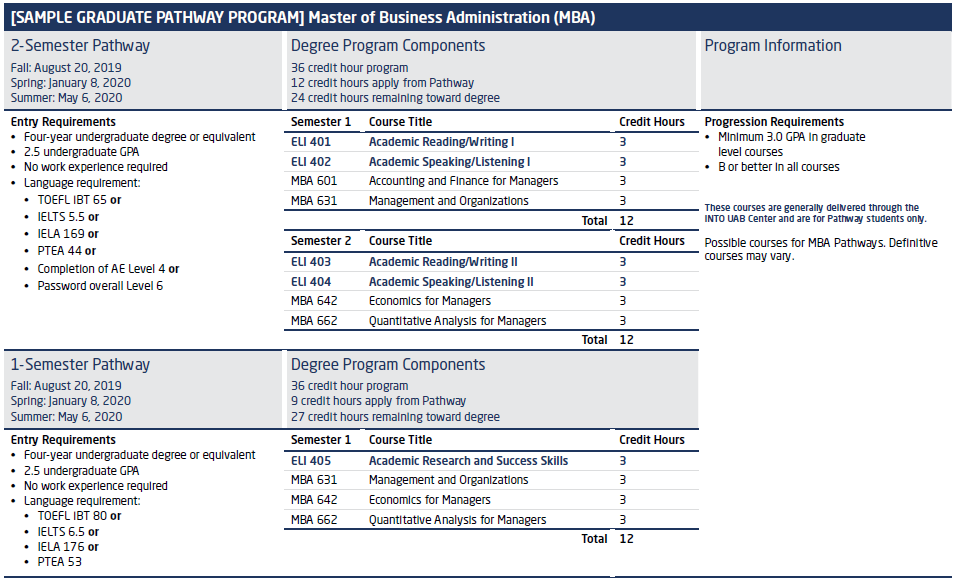Select the 1-Semester Pathway heading
This screenshot has height=582, width=955.
[x=80, y=365]
